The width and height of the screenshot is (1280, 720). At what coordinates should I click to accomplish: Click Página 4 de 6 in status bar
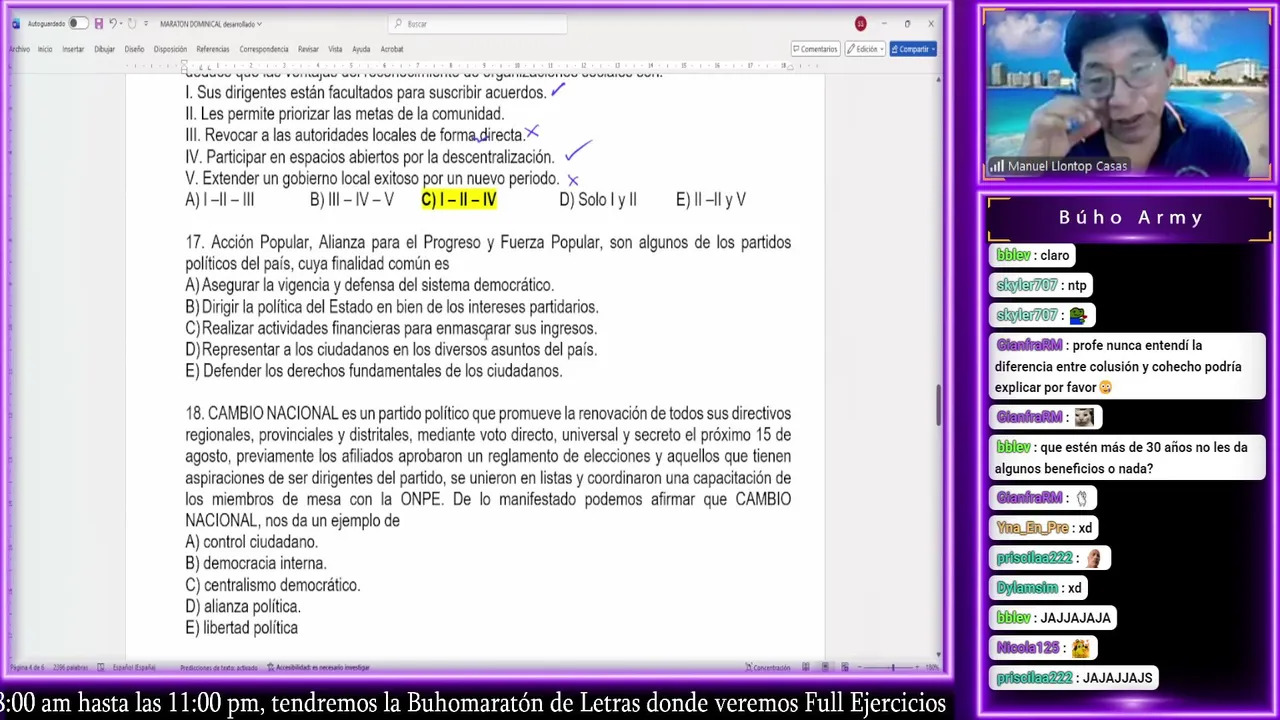pyautogui.click(x=27, y=667)
